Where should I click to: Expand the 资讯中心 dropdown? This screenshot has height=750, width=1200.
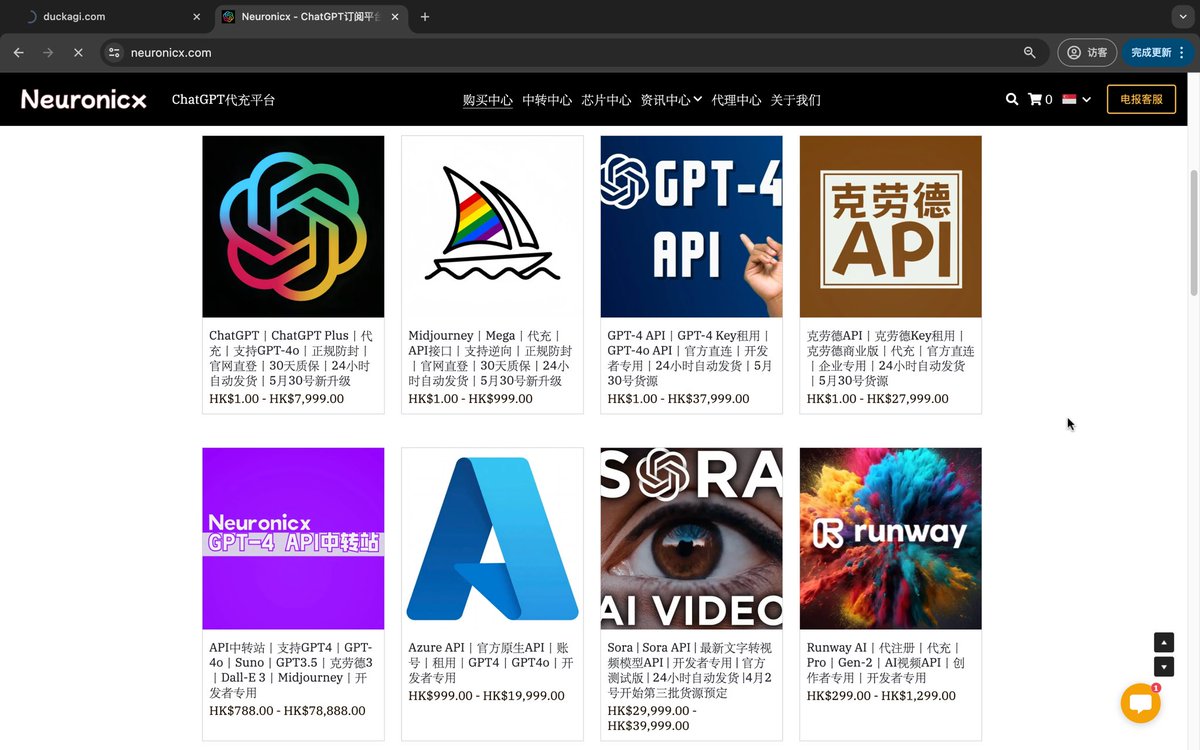click(670, 99)
